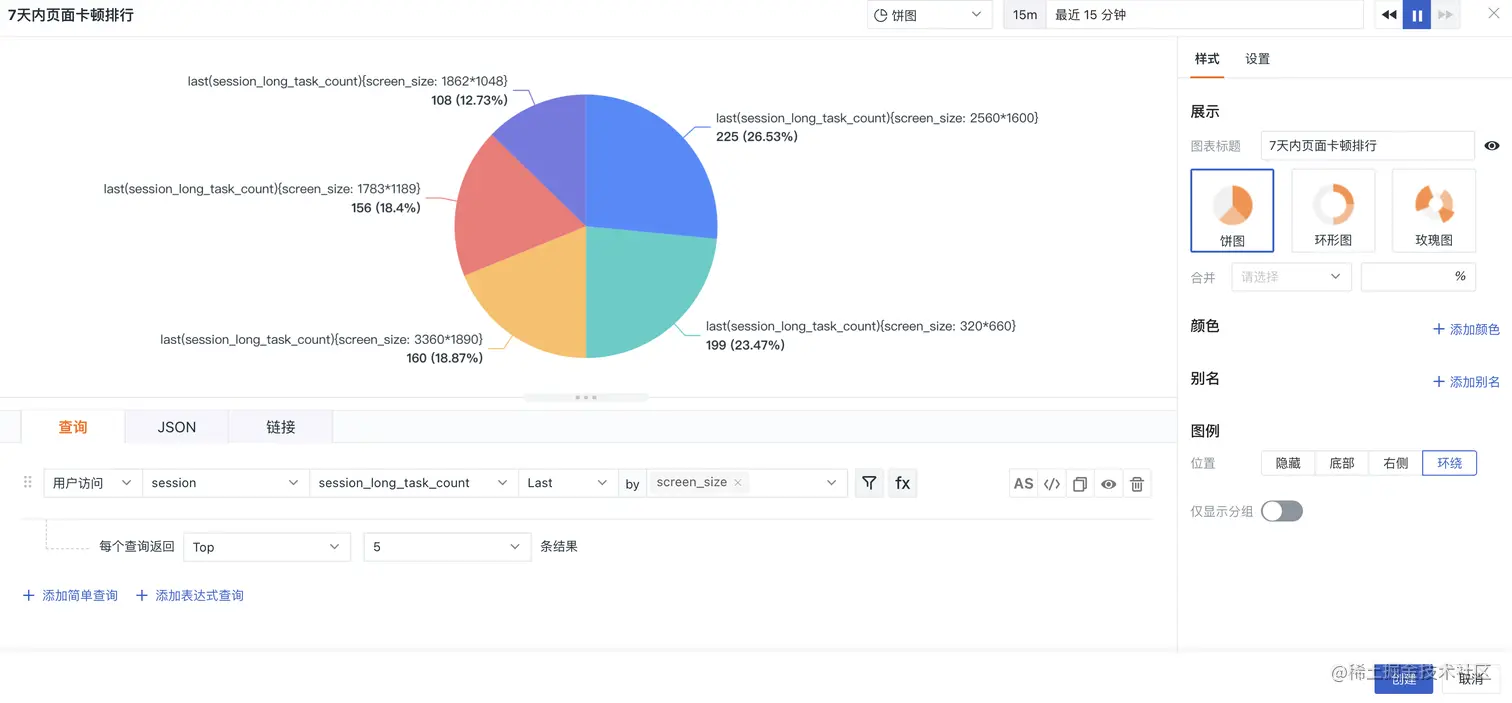
Task: Toggle chart title visibility eye icon
Action: (1492, 146)
